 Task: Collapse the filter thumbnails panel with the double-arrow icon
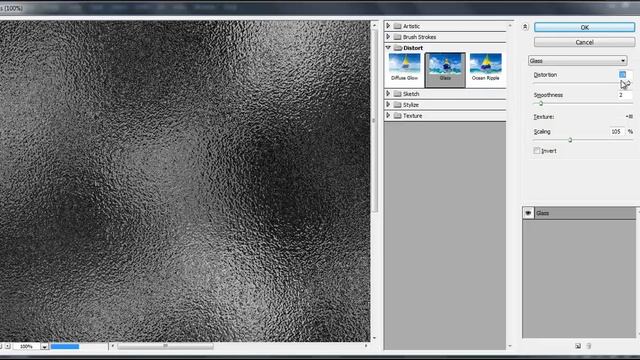point(525,27)
